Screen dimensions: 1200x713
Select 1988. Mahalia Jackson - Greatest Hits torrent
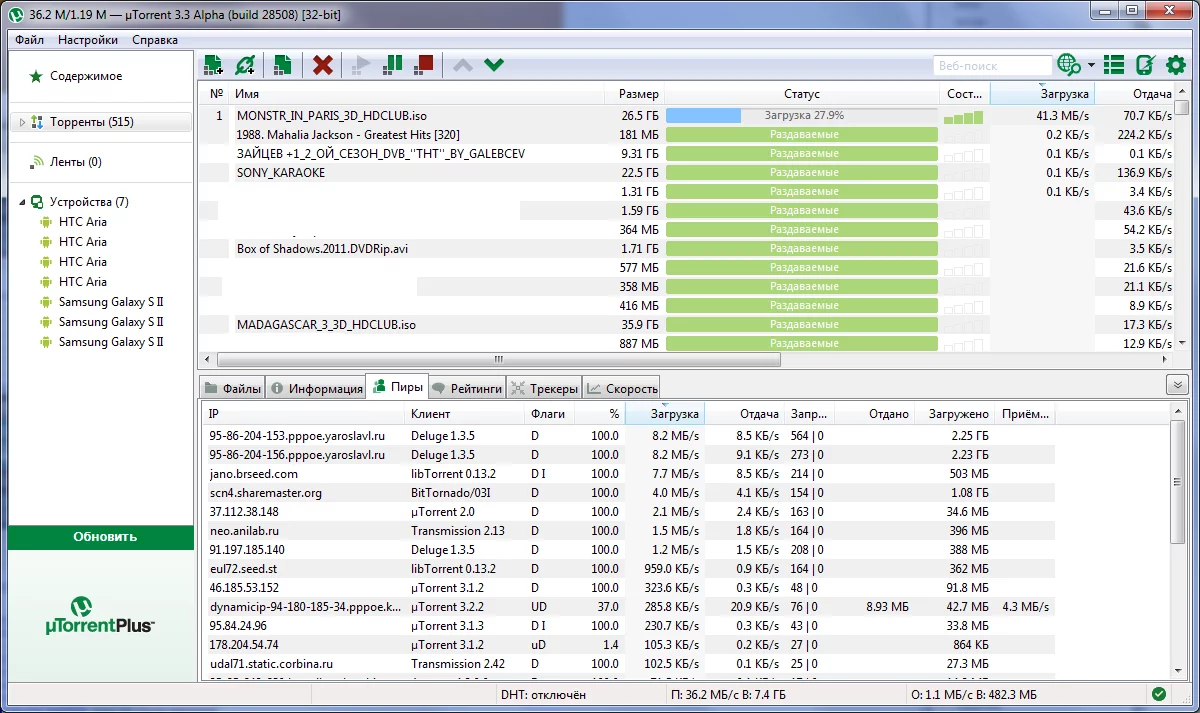click(x=348, y=135)
